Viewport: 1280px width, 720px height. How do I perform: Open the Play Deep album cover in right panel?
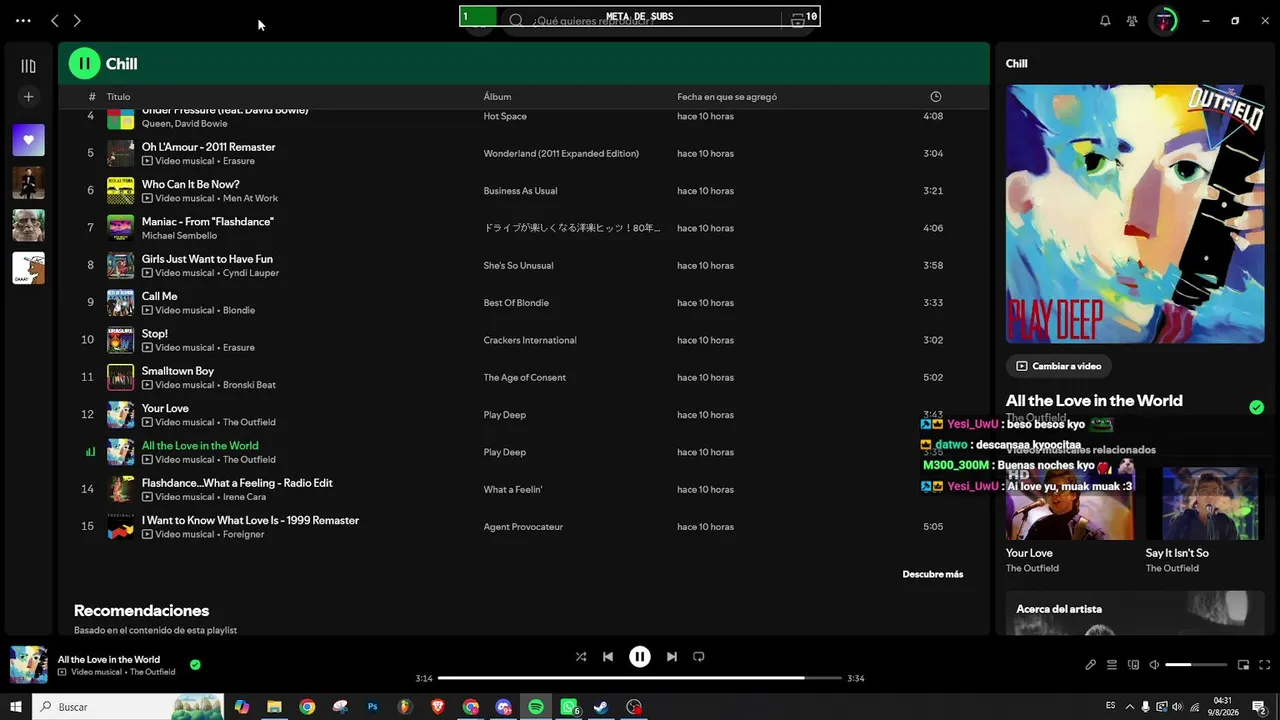[x=1135, y=214]
